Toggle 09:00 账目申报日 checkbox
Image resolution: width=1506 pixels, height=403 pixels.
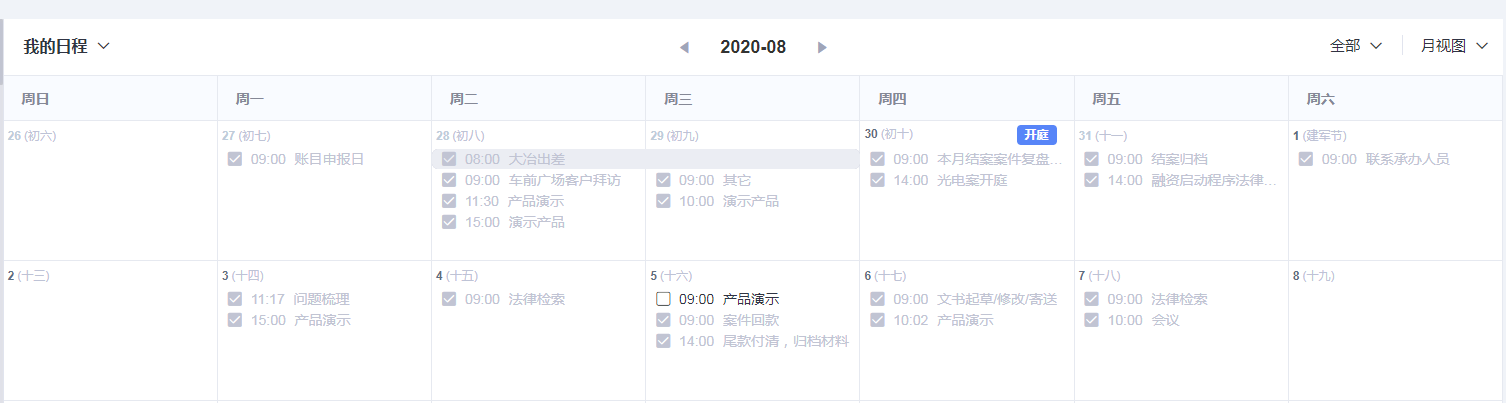pos(235,159)
